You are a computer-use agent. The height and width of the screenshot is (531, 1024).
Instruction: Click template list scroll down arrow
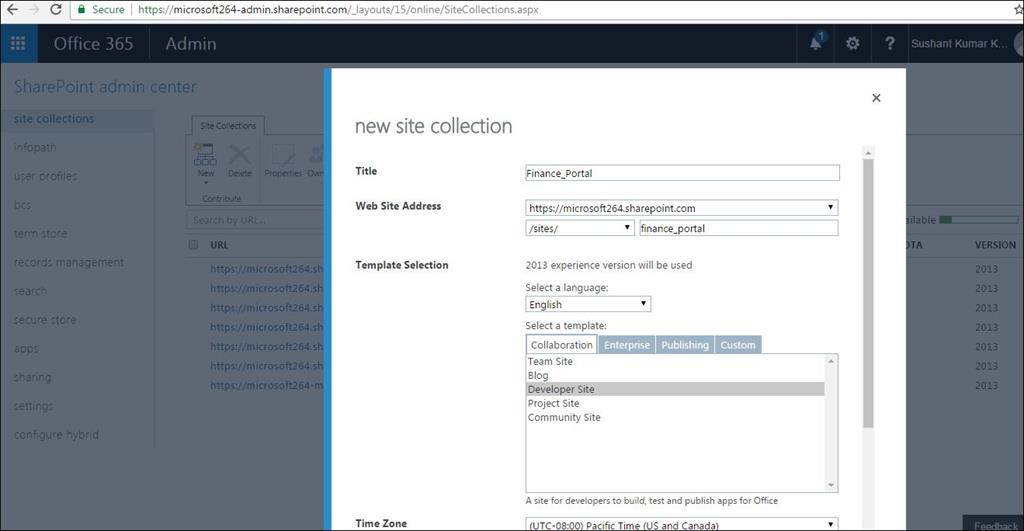click(x=831, y=485)
